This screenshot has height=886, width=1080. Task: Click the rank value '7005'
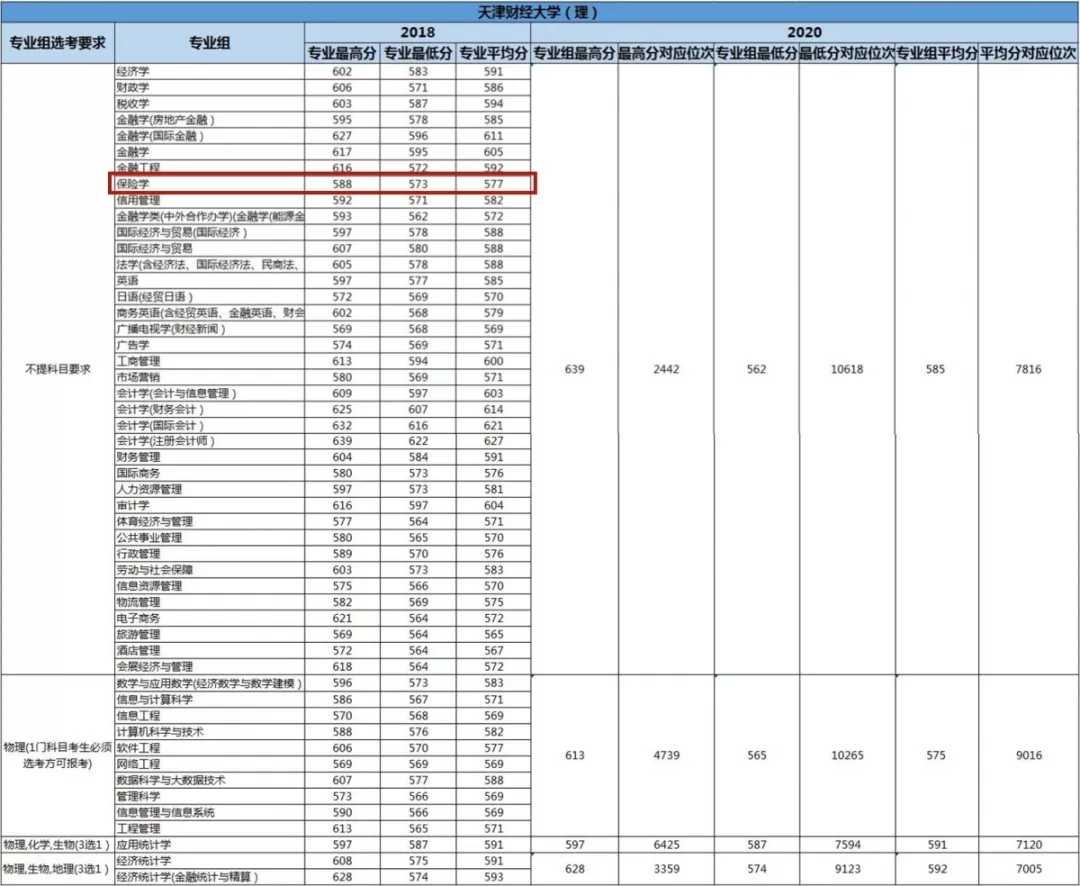pyautogui.click(x=1028, y=869)
